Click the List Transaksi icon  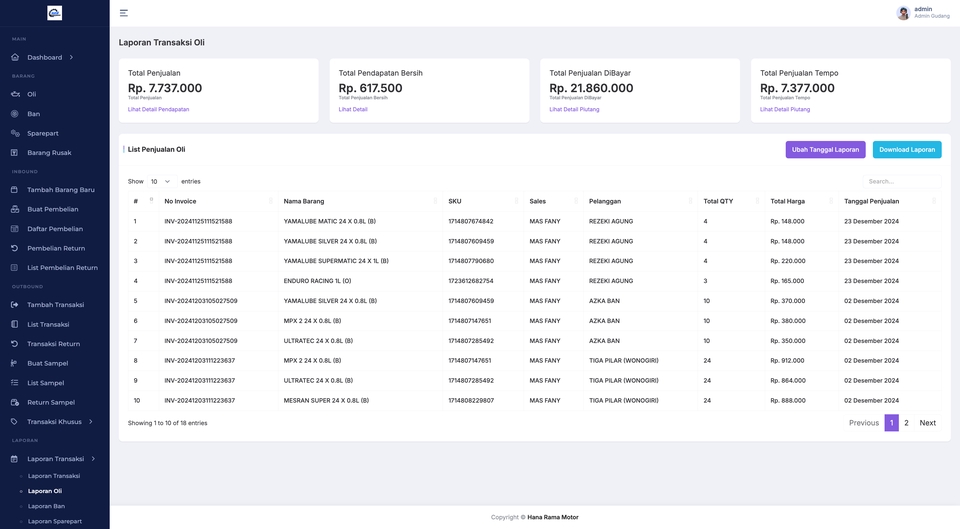point(15,324)
